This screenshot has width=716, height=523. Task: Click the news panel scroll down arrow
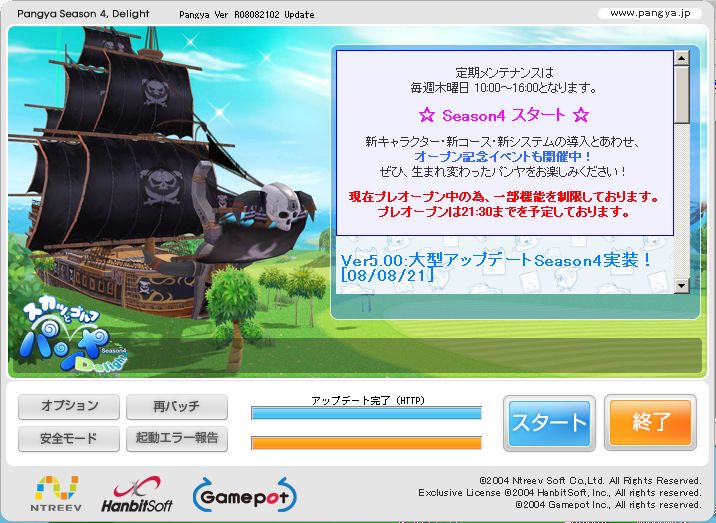682,286
